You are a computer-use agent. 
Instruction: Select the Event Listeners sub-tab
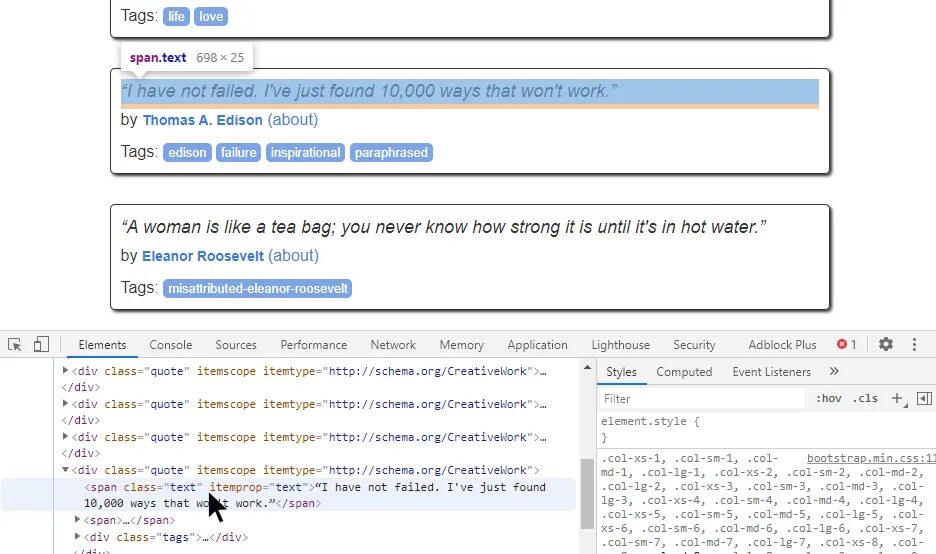point(771,372)
